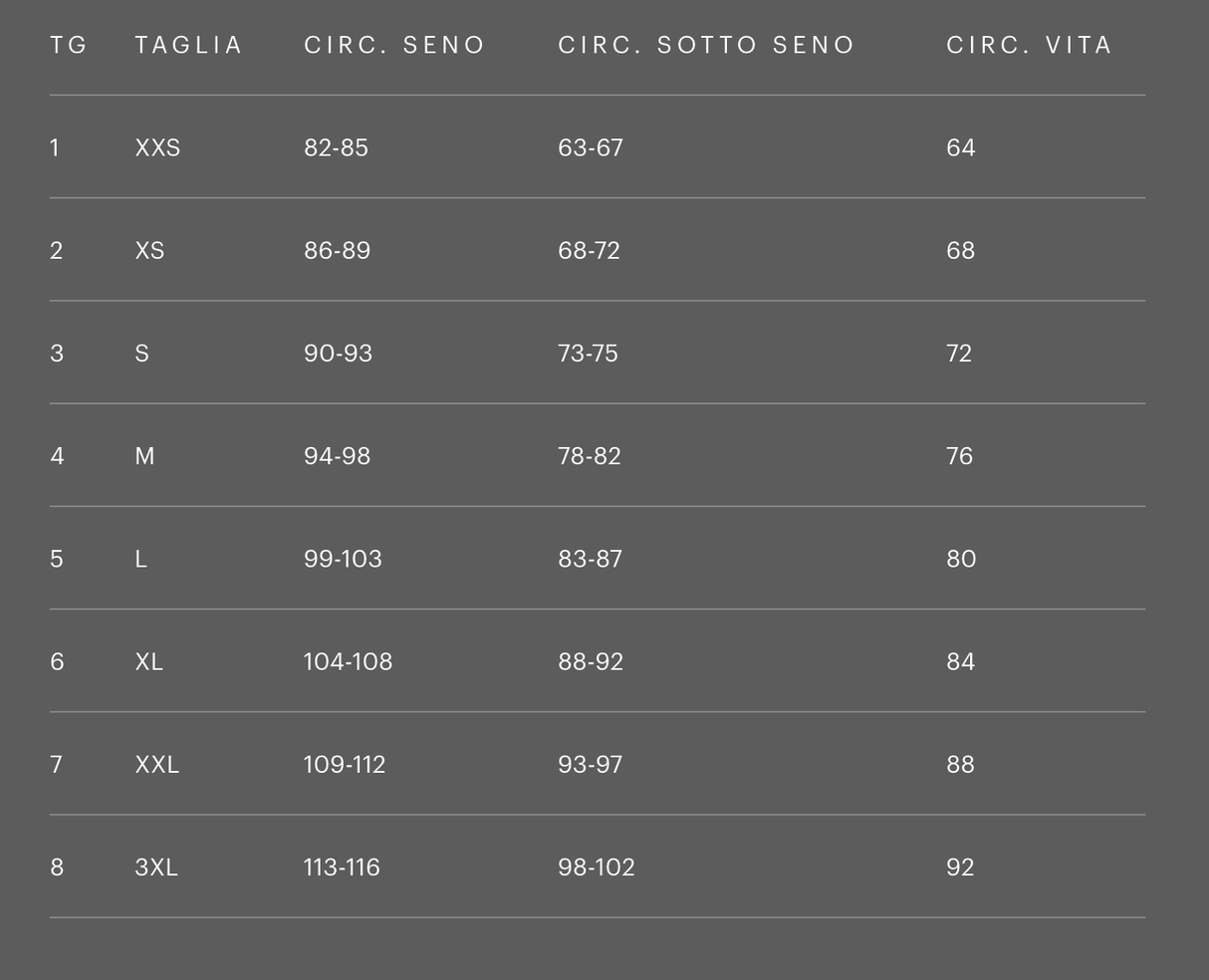
Task: Click underbust value 88-92
Action: (x=591, y=661)
